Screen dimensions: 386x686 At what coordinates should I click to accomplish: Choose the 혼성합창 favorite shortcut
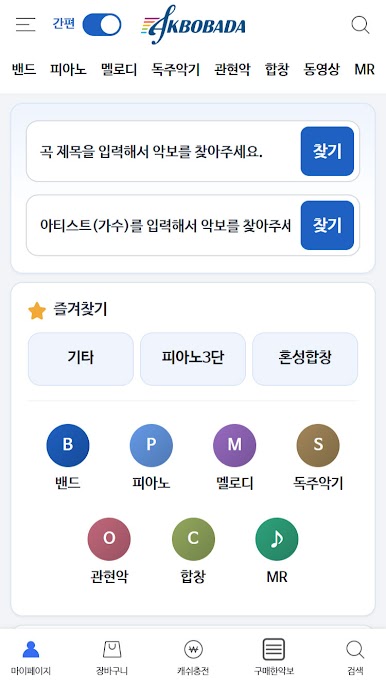pos(305,359)
